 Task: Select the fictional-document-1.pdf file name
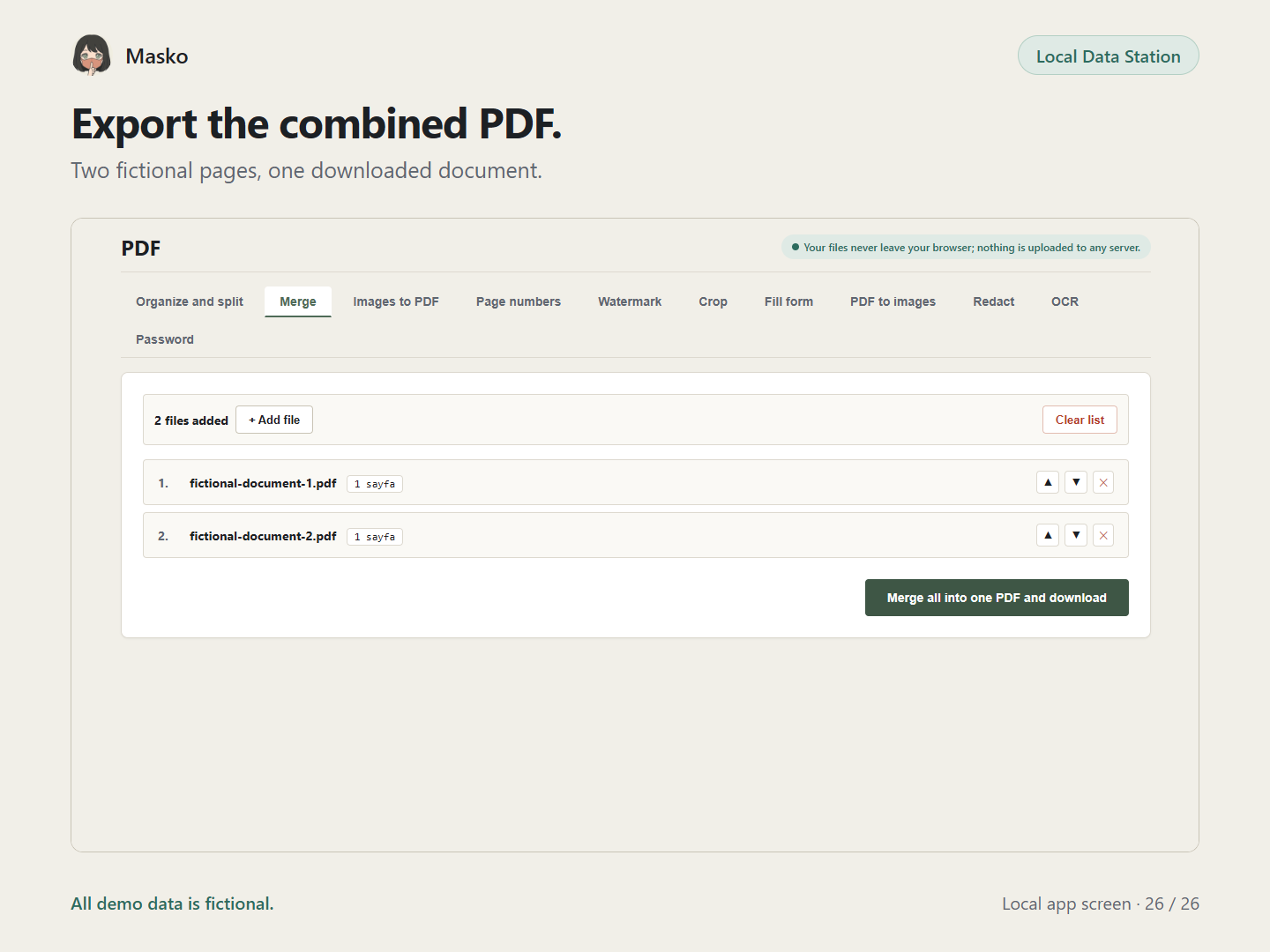pos(263,483)
